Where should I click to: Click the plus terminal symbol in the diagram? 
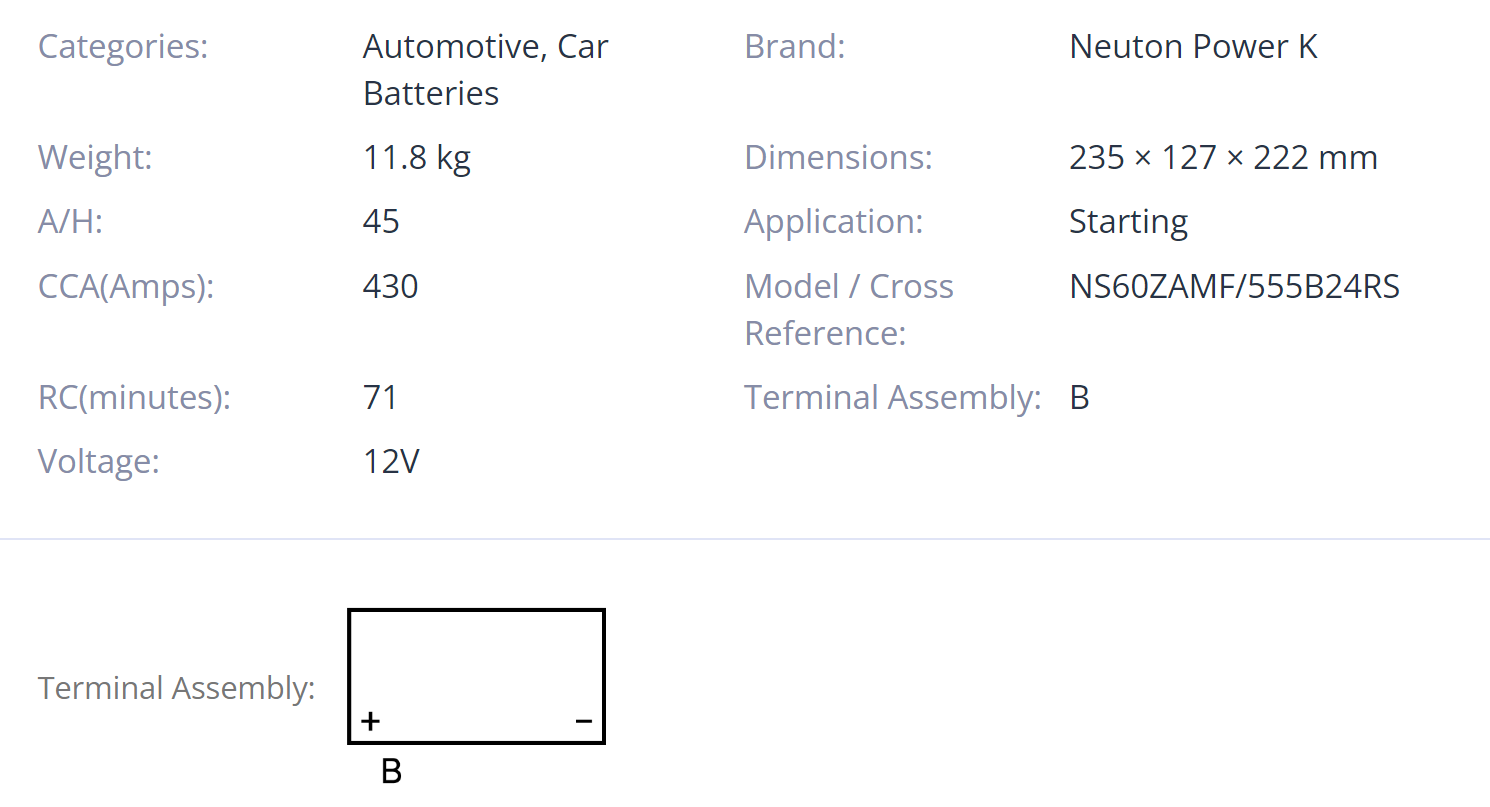click(x=370, y=721)
